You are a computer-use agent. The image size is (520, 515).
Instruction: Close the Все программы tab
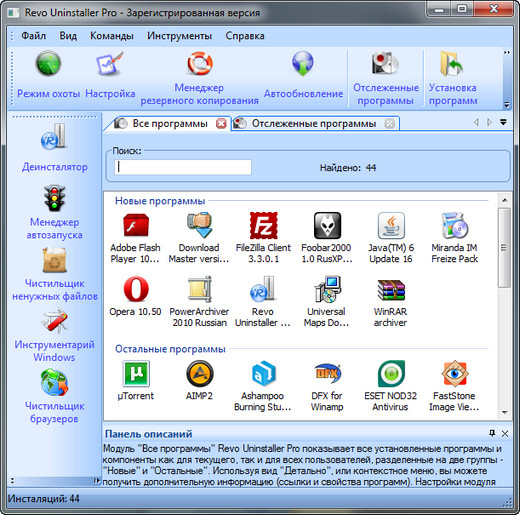[x=221, y=124]
